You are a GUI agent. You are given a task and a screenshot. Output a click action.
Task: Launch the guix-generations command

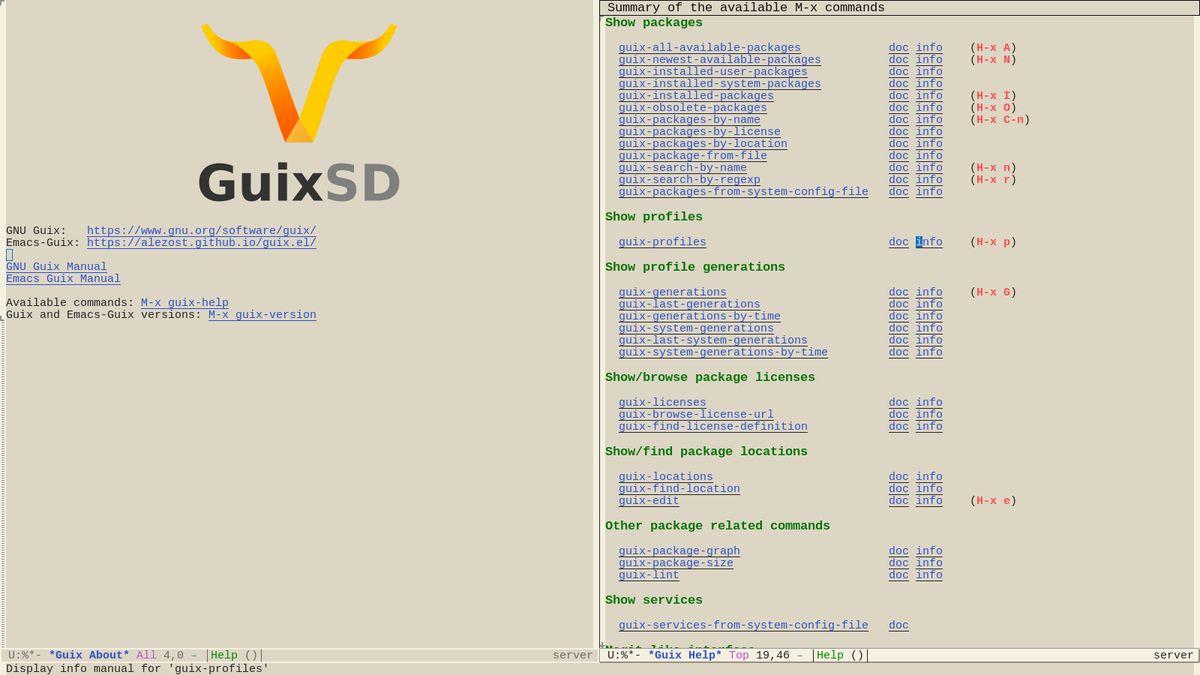coord(672,293)
